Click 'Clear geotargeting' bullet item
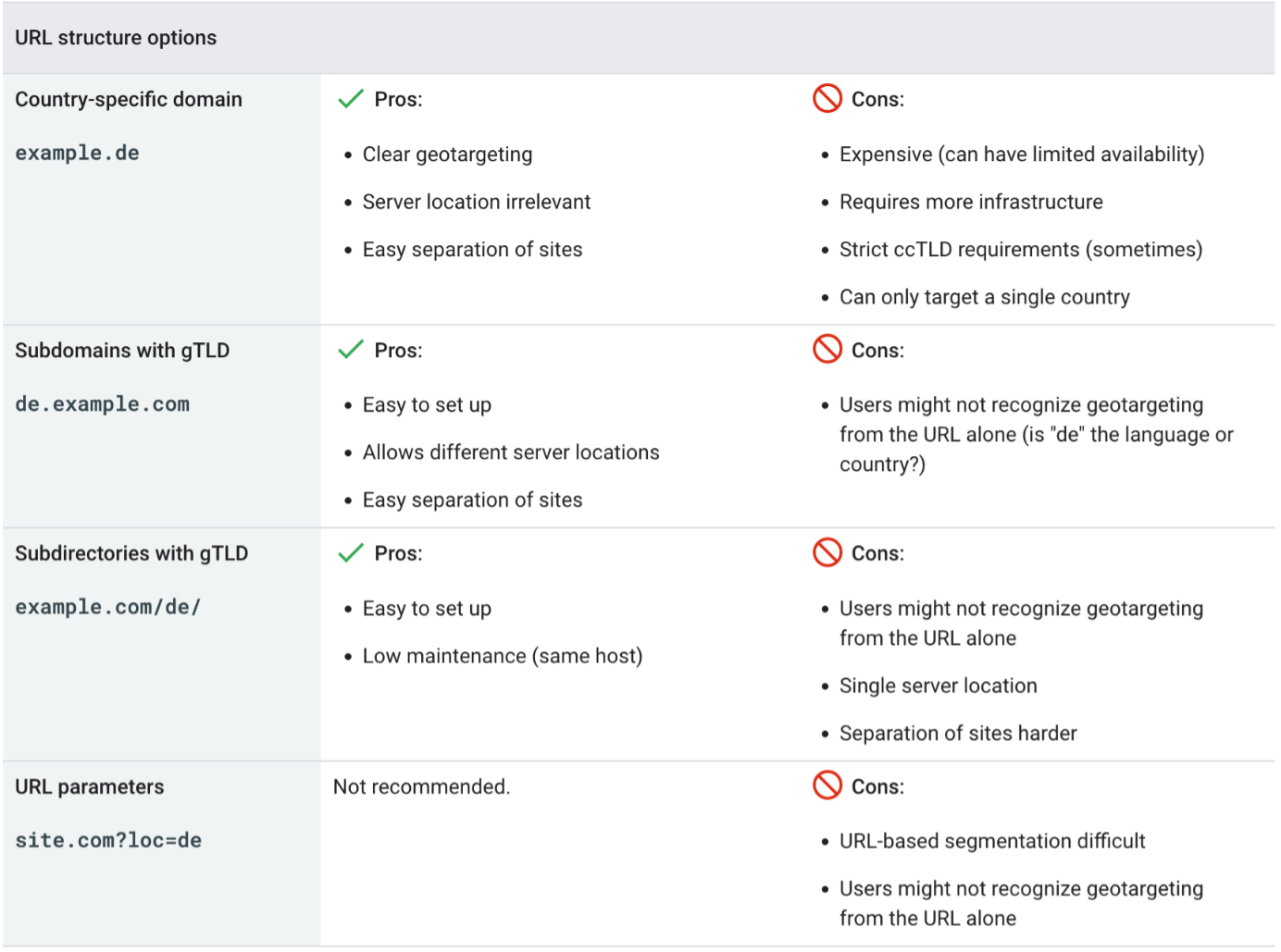 point(447,155)
